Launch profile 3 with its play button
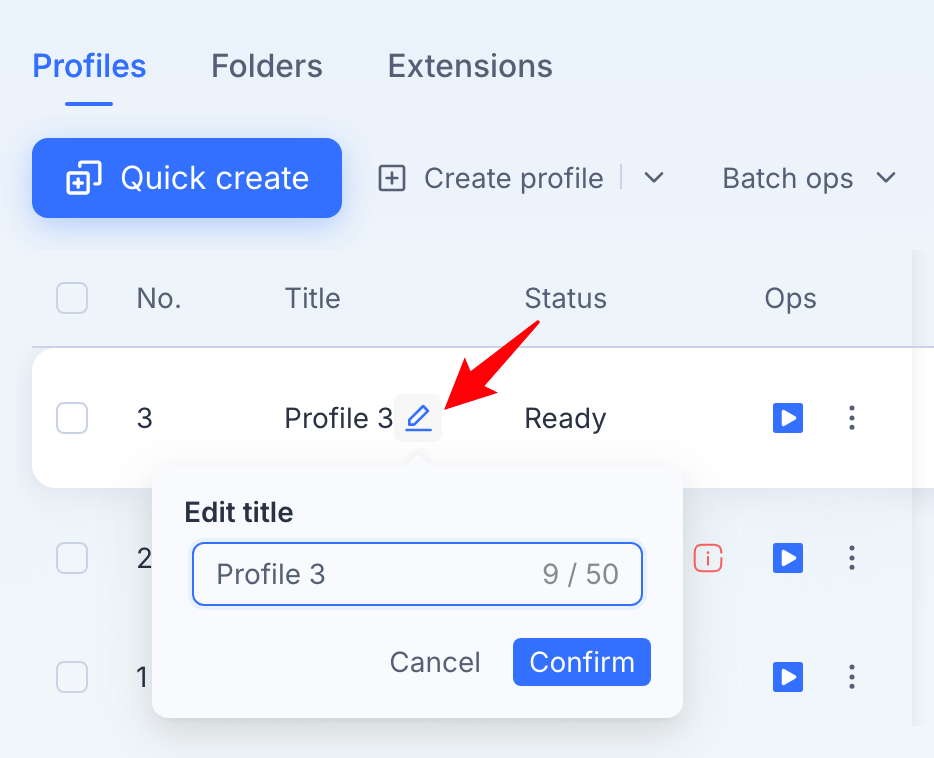The image size is (934, 758). (x=787, y=418)
